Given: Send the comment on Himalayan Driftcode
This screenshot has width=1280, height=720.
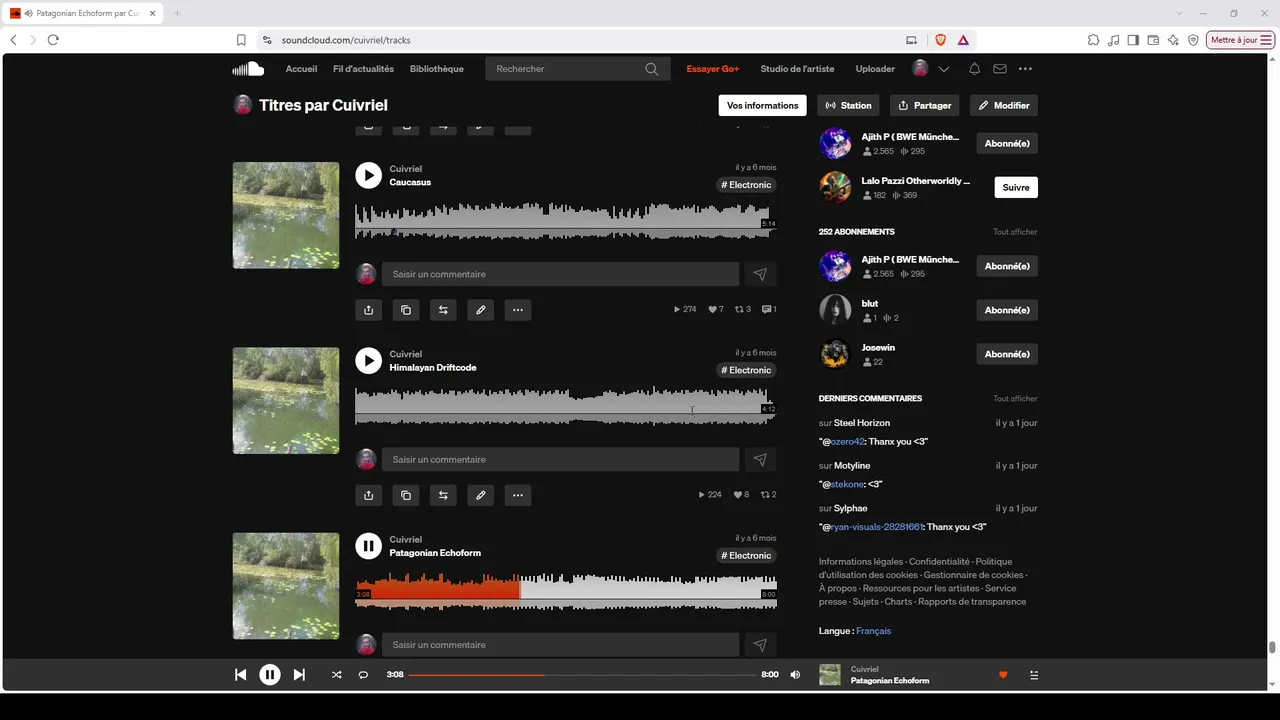Looking at the screenshot, I should 760,460.
